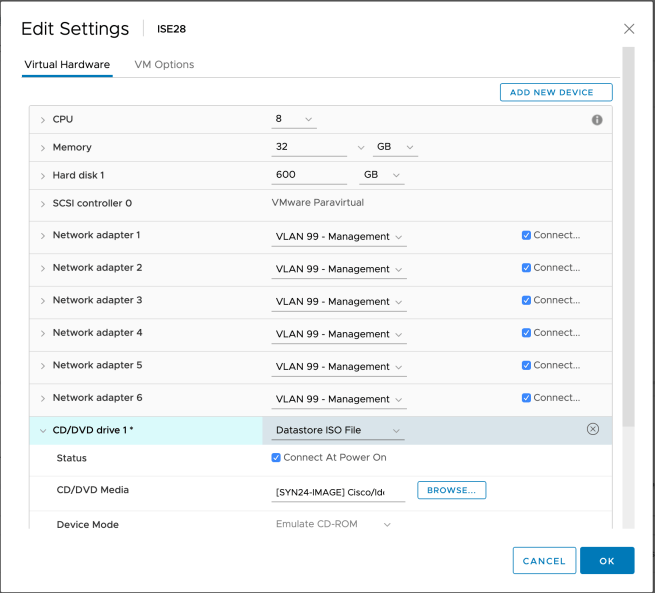Uncheck Connect for Network adapter 4
This screenshot has width=655, height=593.
pos(526,333)
